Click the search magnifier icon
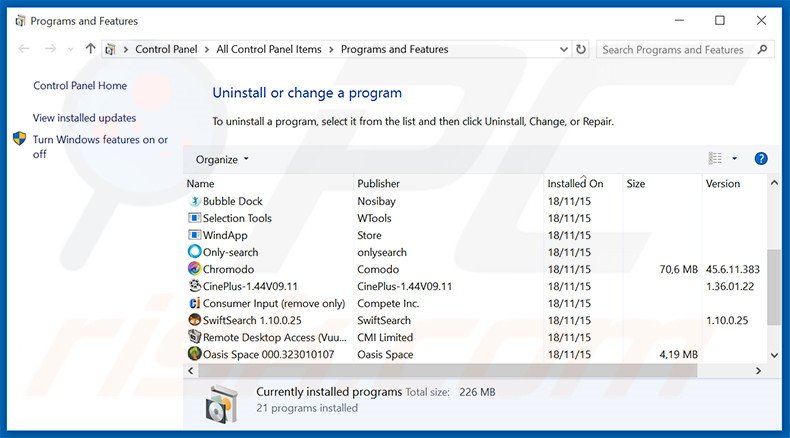This screenshot has width=790, height=438. pyautogui.click(x=763, y=49)
